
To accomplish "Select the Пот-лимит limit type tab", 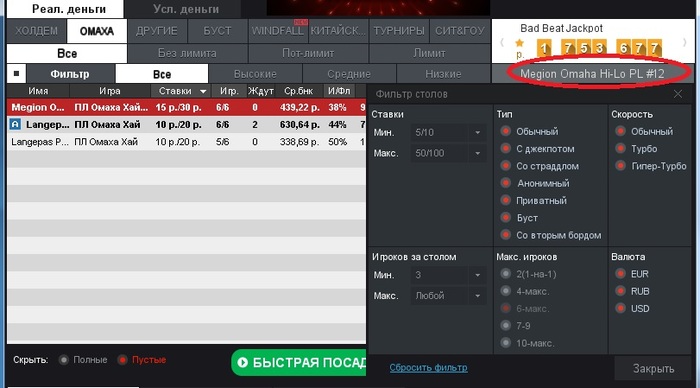I will [308, 54].
